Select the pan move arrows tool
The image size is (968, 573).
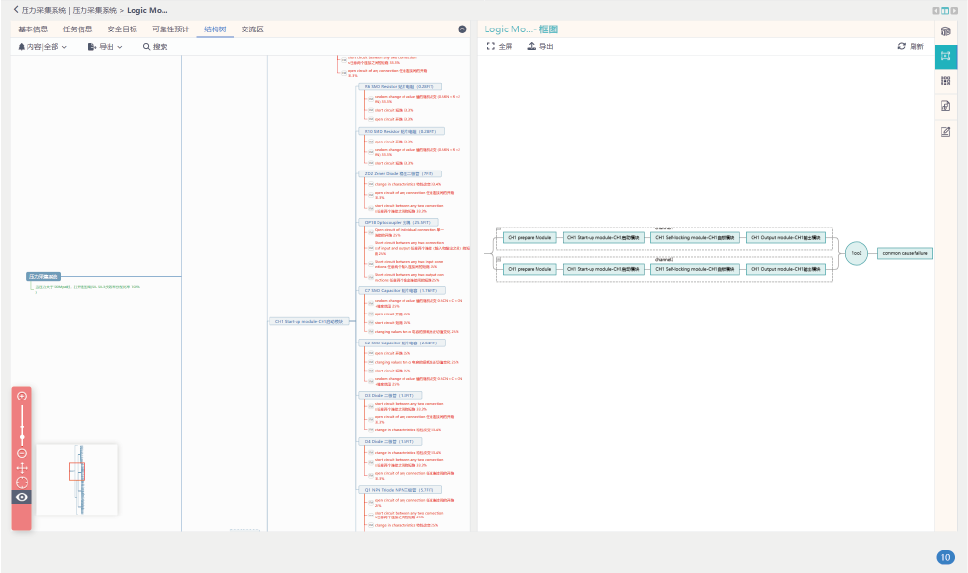22,468
